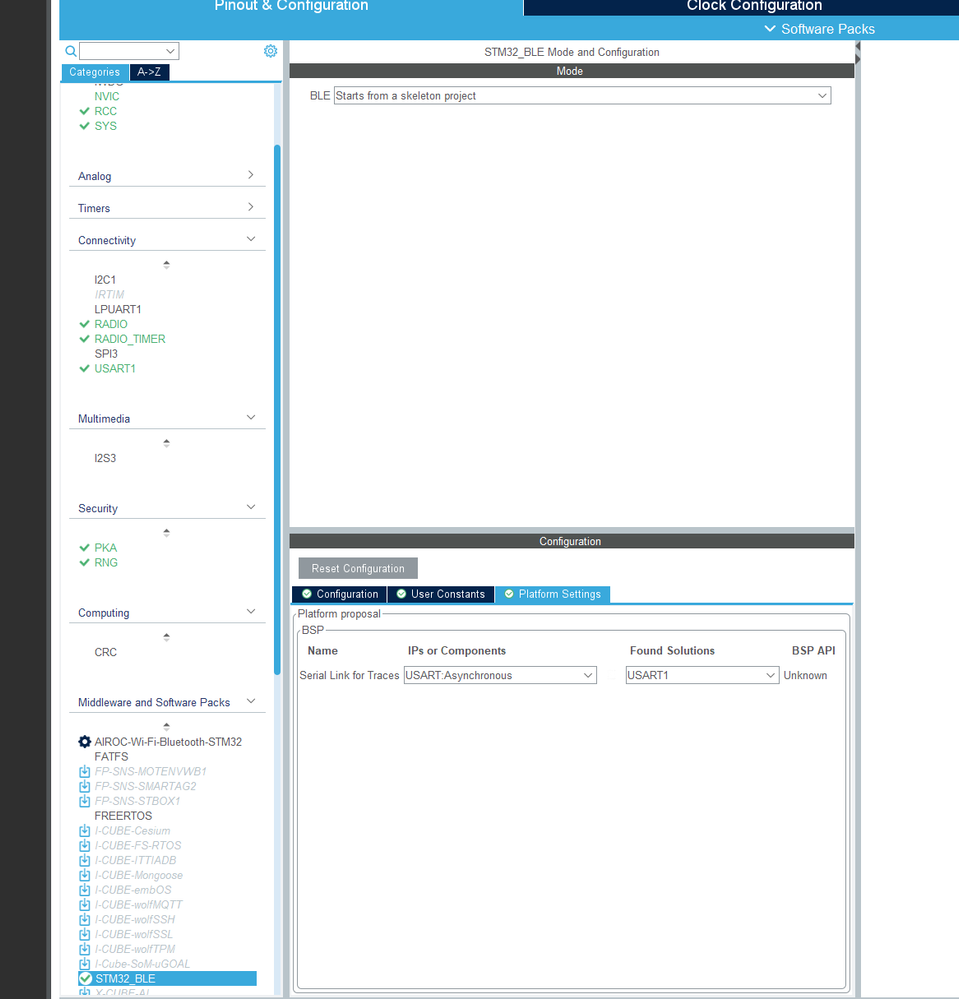
Task: Click download icon beside I-CUBE-ITTIADB
Action: pyautogui.click(x=84, y=860)
